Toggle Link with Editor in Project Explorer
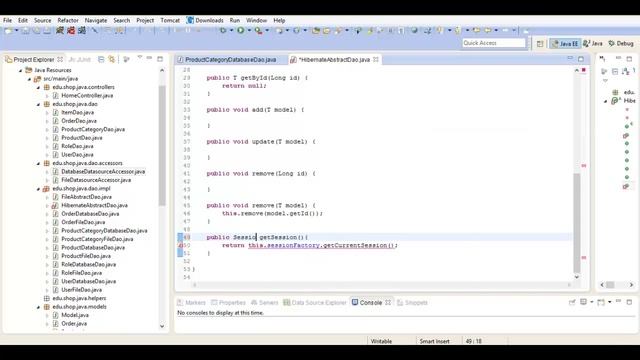This screenshot has height=360, width=640. click(111, 60)
